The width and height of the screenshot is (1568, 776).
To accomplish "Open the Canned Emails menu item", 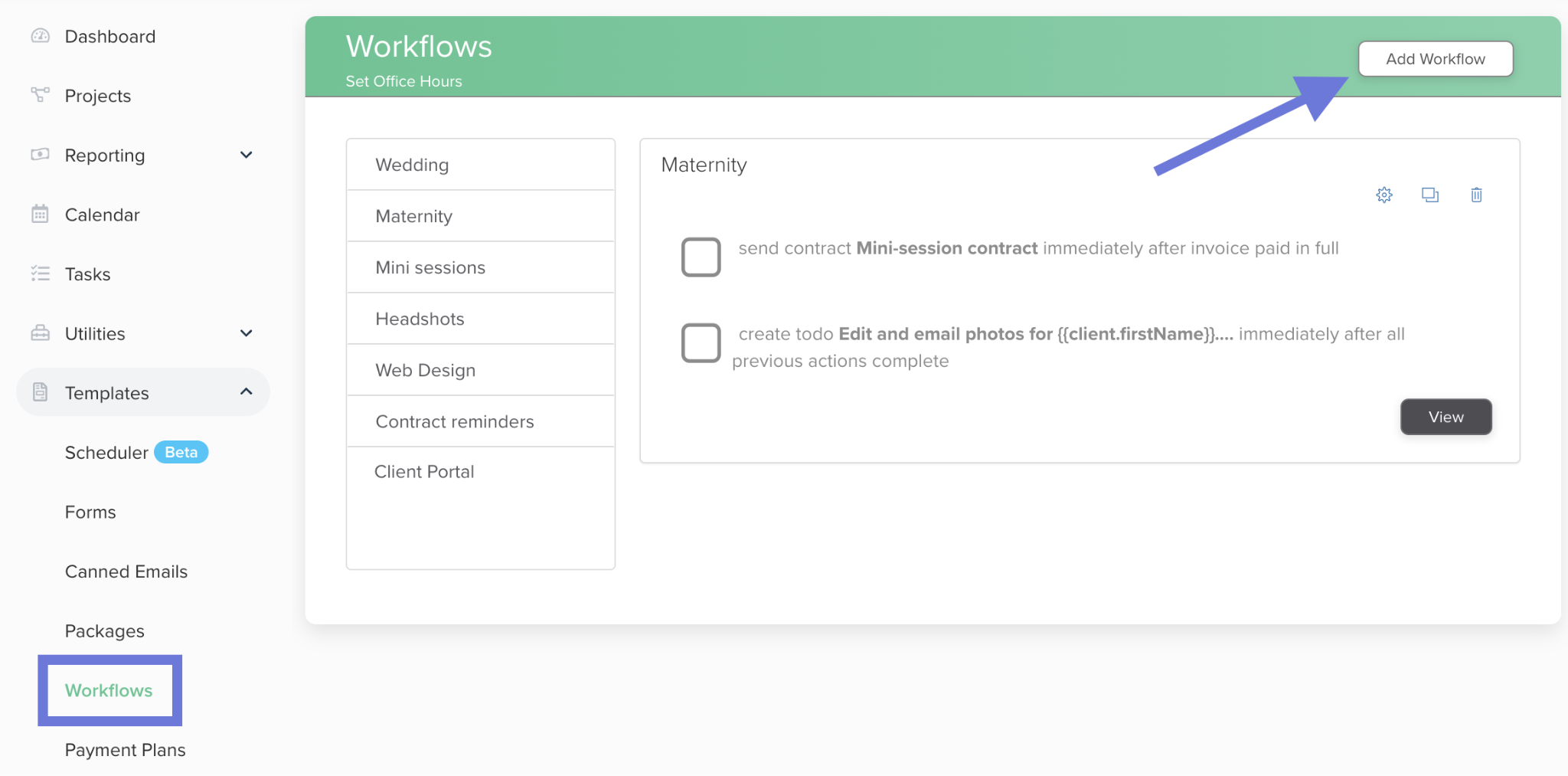I will coord(126,571).
